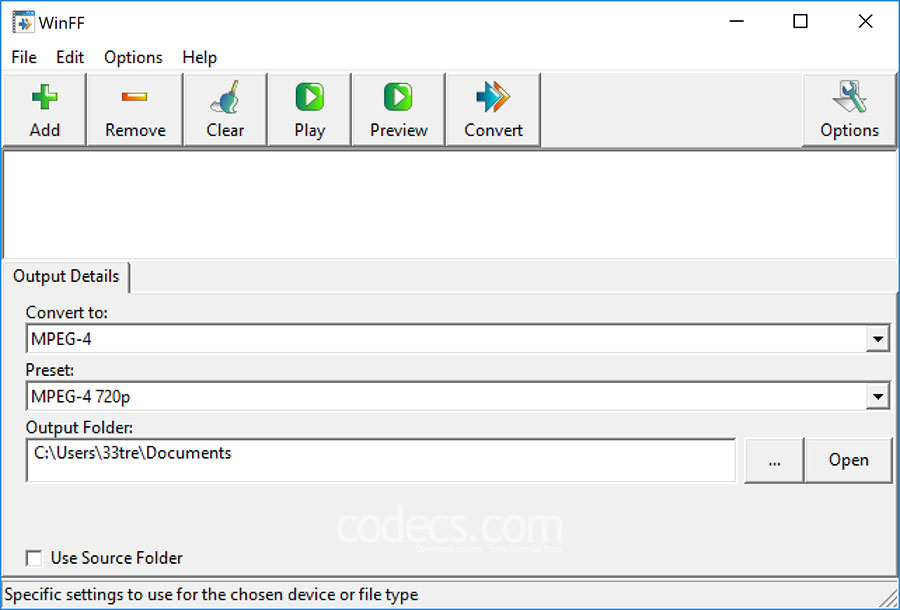
Task: Maximize the WinFF window
Action: coord(800,22)
